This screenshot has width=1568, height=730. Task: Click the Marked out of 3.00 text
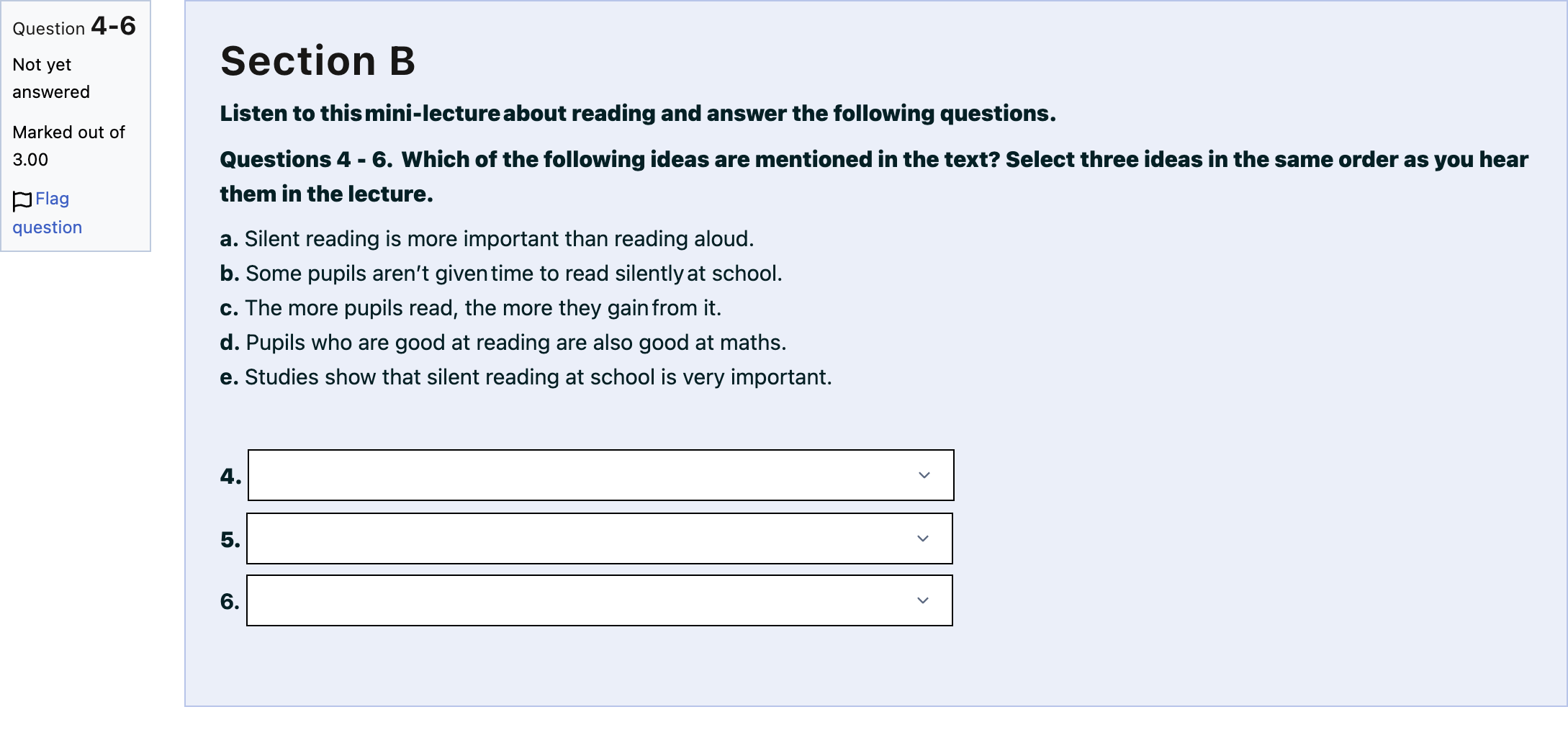tap(68, 146)
